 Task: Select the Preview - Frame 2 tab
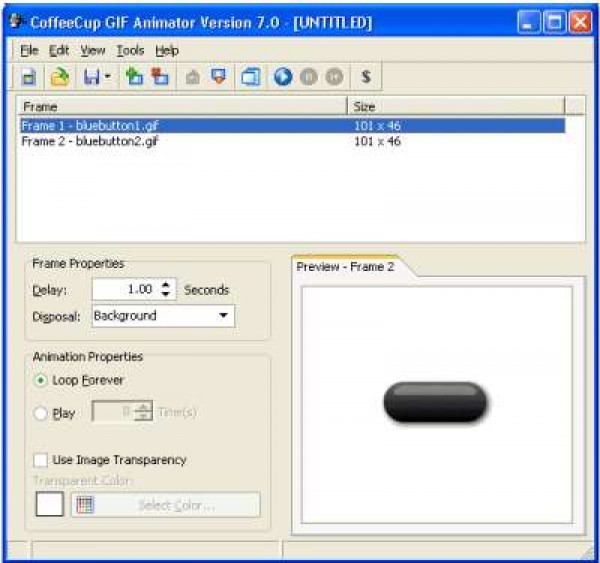[345, 266]
